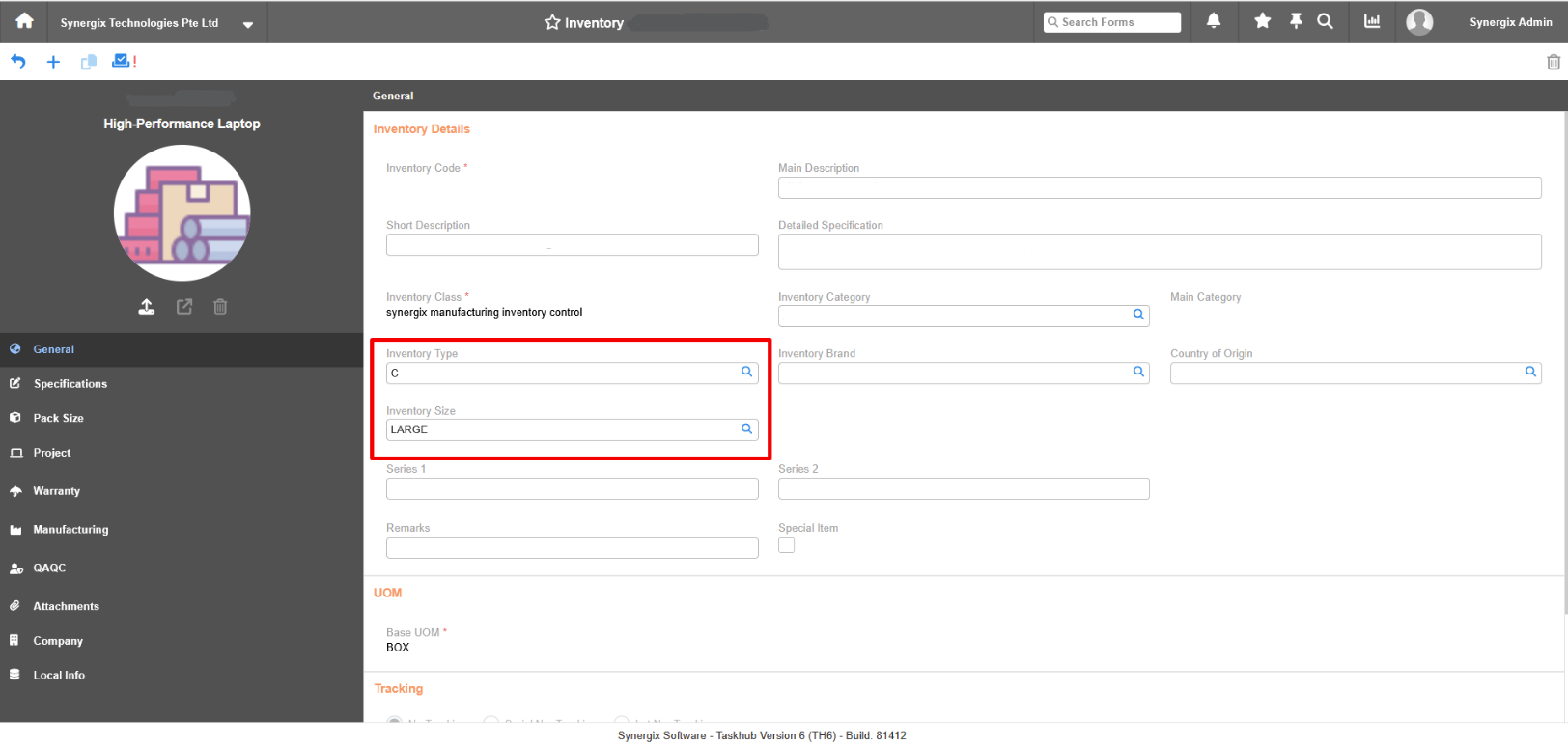
Task: Open the user profile avatar
Action: [x=1419, y=22]
